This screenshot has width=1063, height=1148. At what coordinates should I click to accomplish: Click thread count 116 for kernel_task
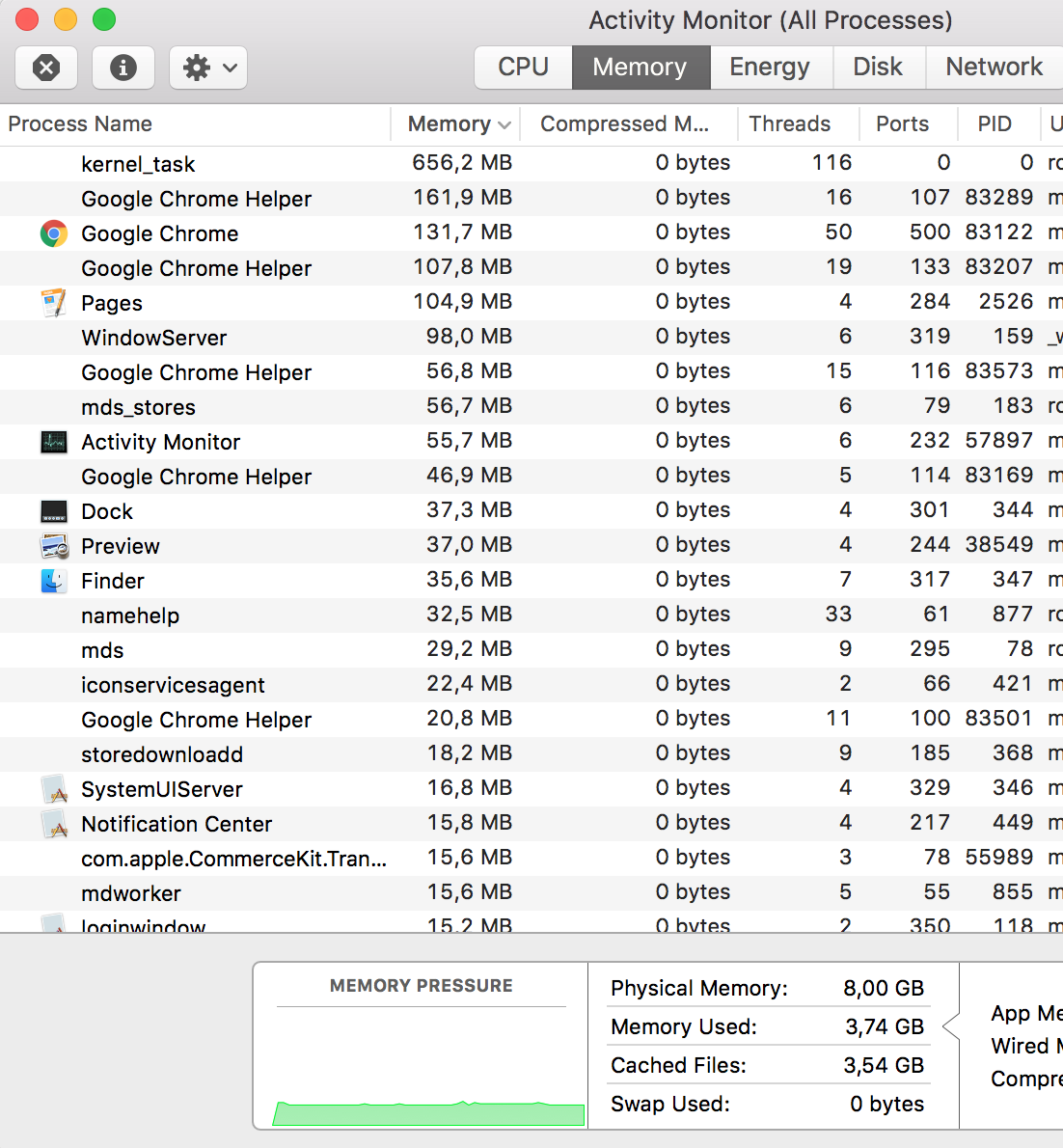coord(831,162)
